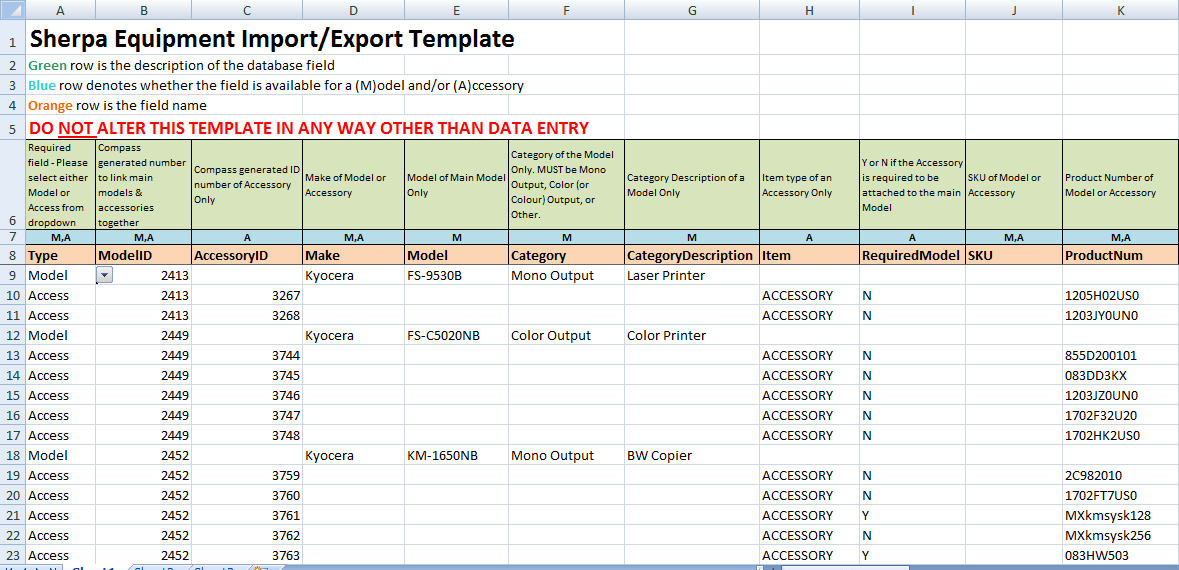Click the 'Color Printer' category description cell

[x=692, y=335]
